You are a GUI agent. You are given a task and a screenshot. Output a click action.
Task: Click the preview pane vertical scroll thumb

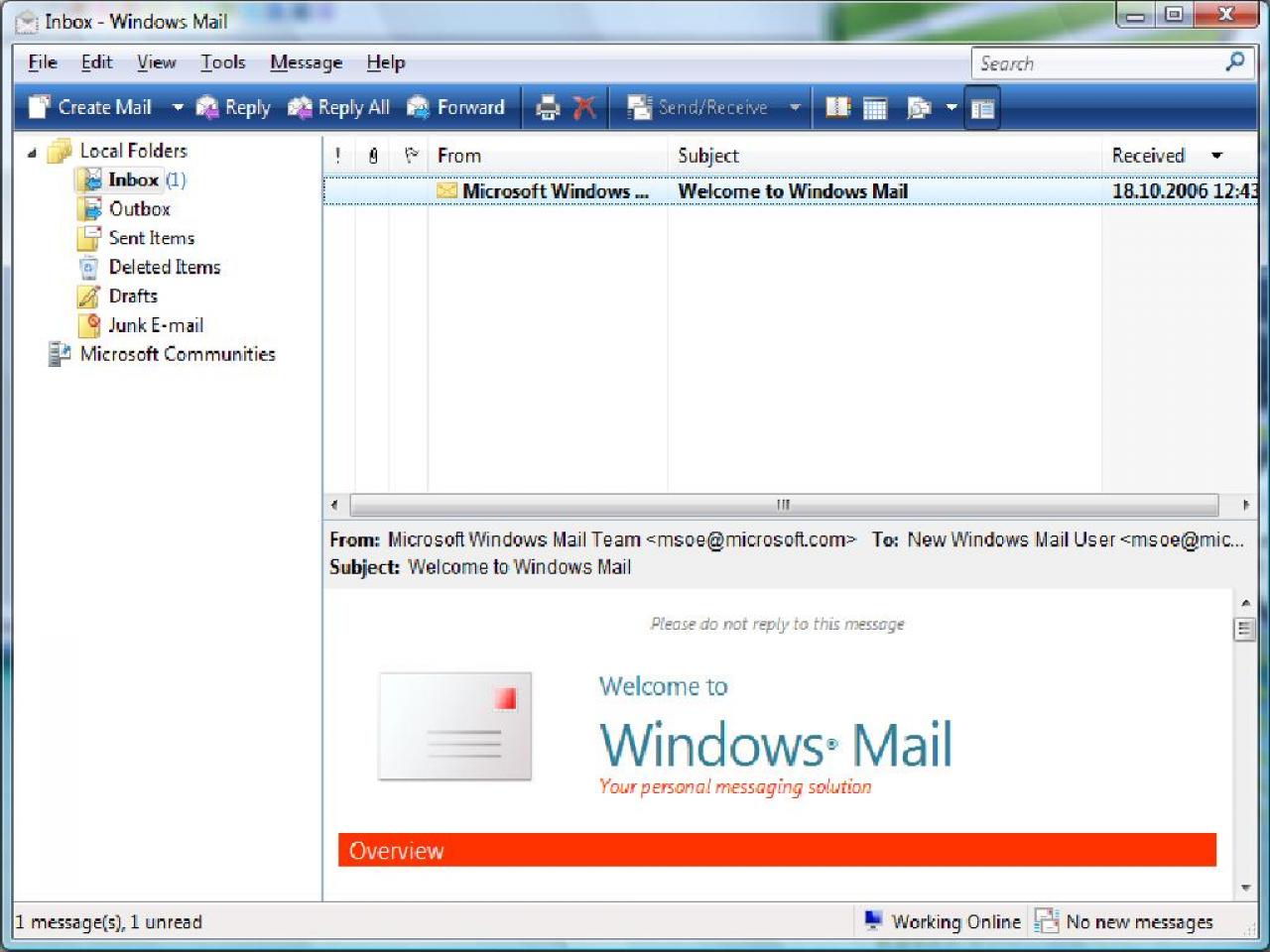pos(1245,629)
